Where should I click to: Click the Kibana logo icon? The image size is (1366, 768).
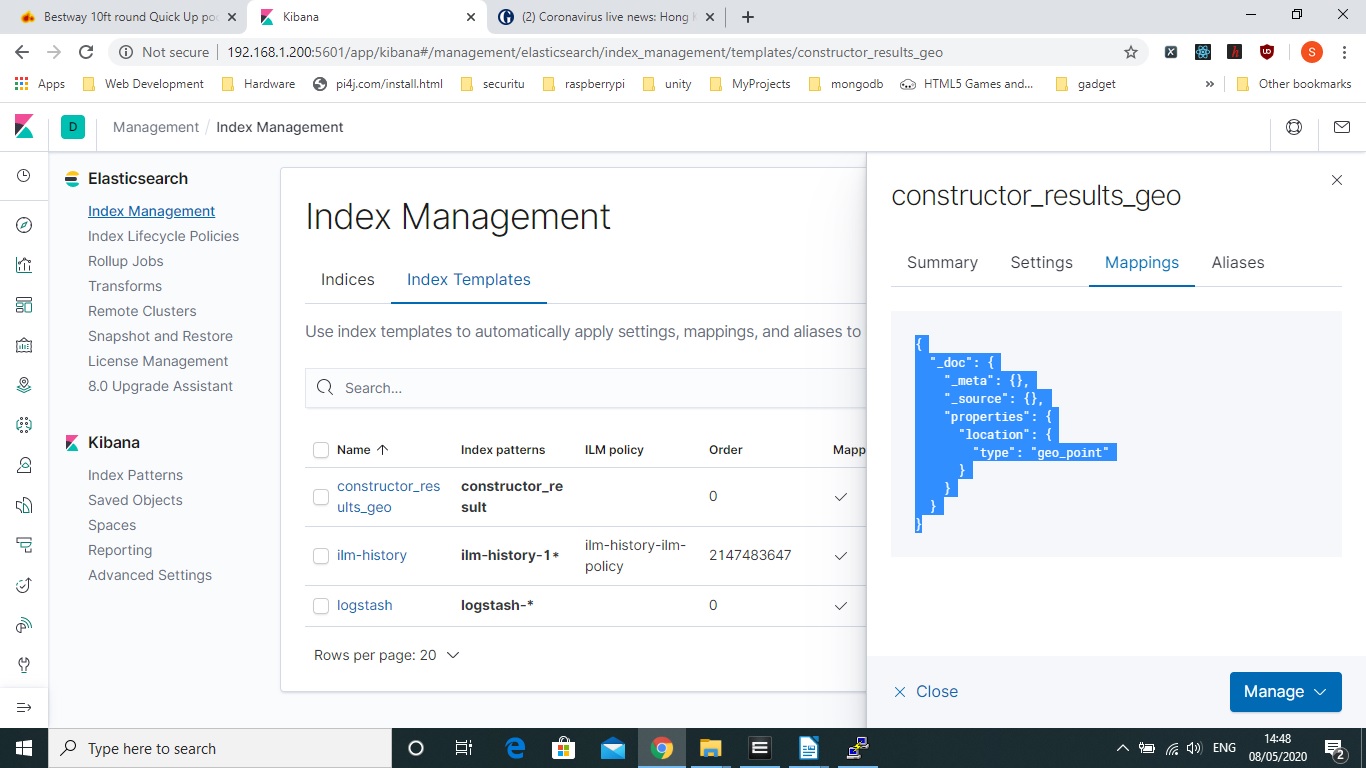pyautogui.click(x=24, y=127)
